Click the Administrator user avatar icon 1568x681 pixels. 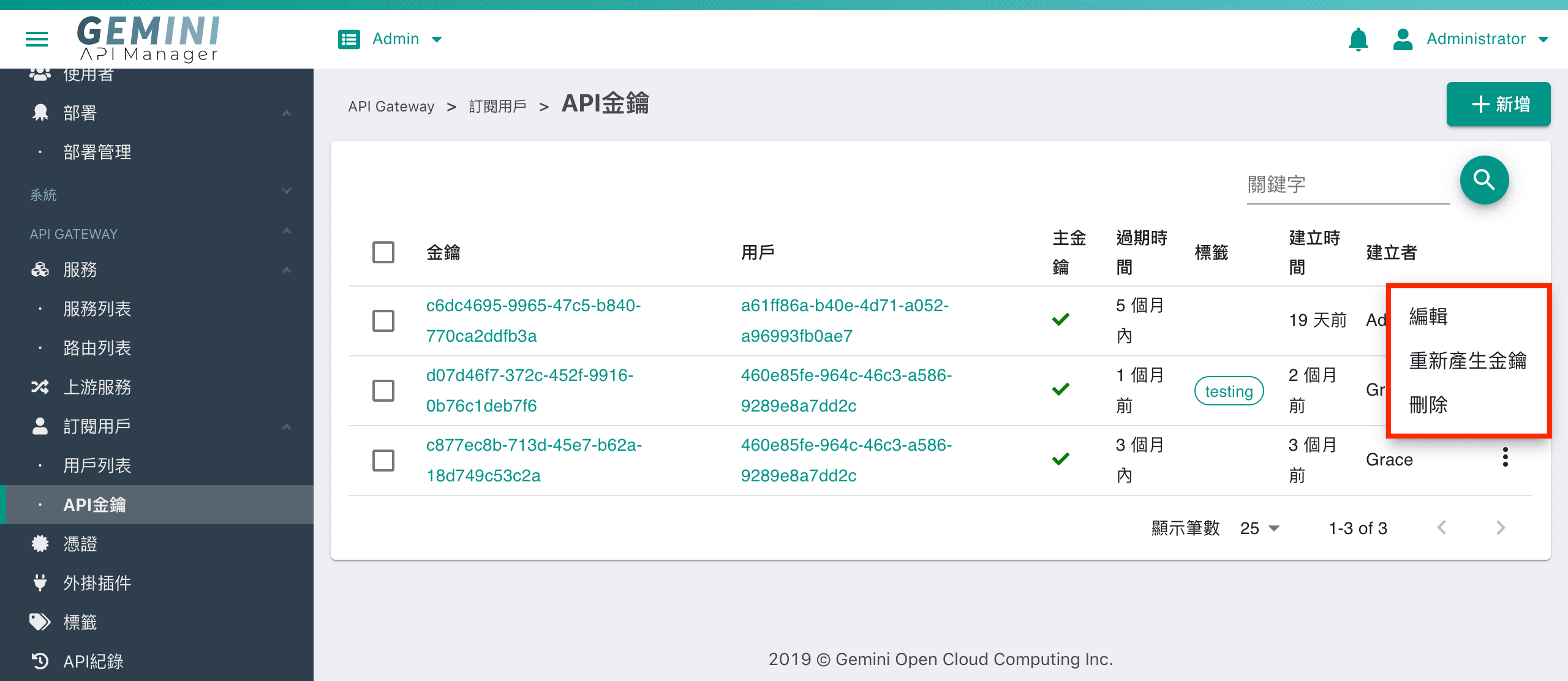[x=1403, y=39]
